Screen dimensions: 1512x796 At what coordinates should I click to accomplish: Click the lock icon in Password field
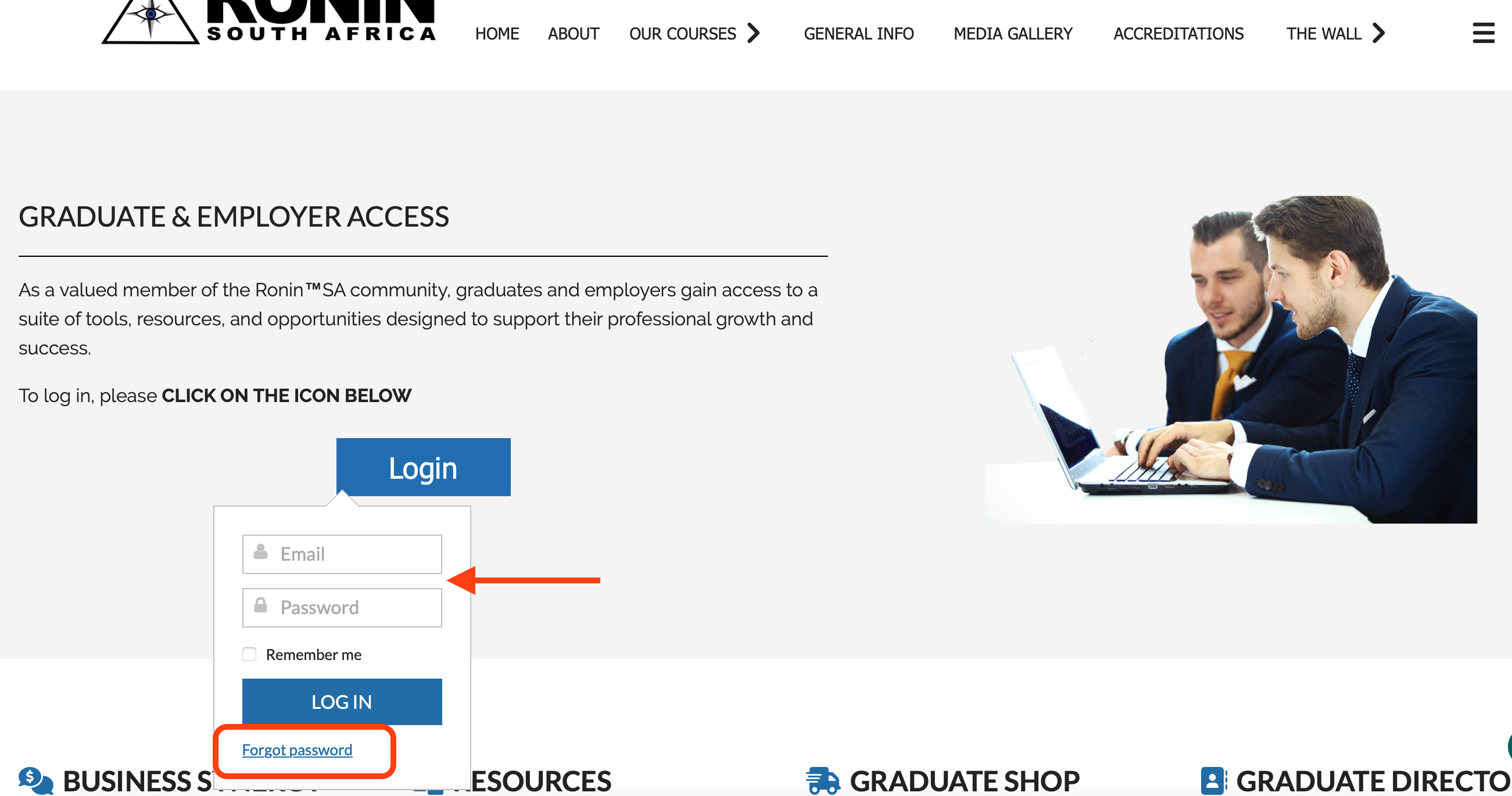click(x=260, y=605)
